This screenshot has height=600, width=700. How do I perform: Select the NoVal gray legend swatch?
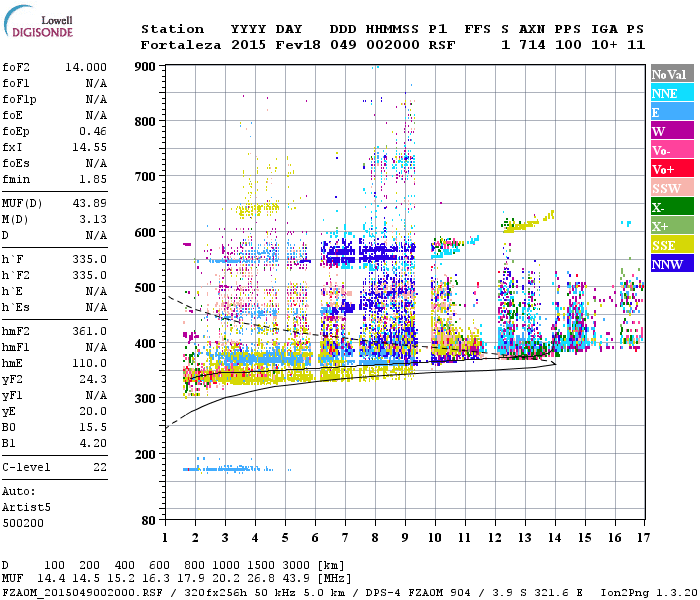668,74
